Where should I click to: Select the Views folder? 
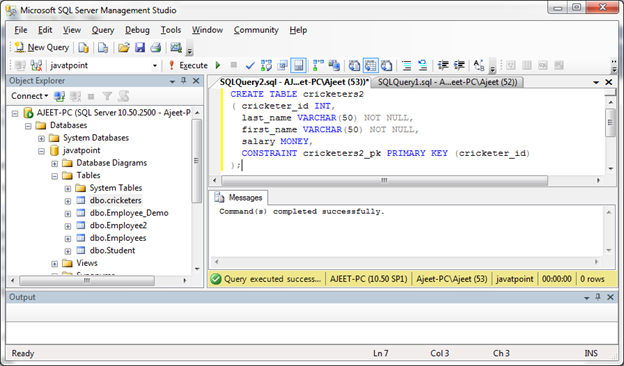pos(87,263)
